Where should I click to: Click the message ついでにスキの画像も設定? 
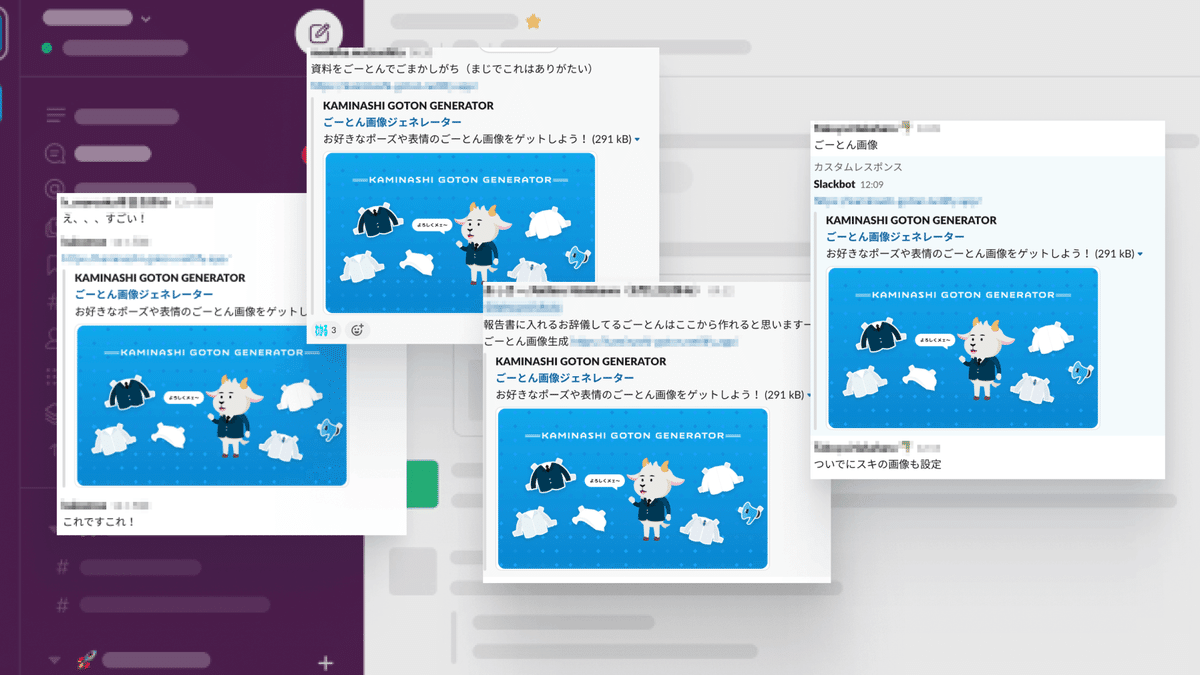878,464
